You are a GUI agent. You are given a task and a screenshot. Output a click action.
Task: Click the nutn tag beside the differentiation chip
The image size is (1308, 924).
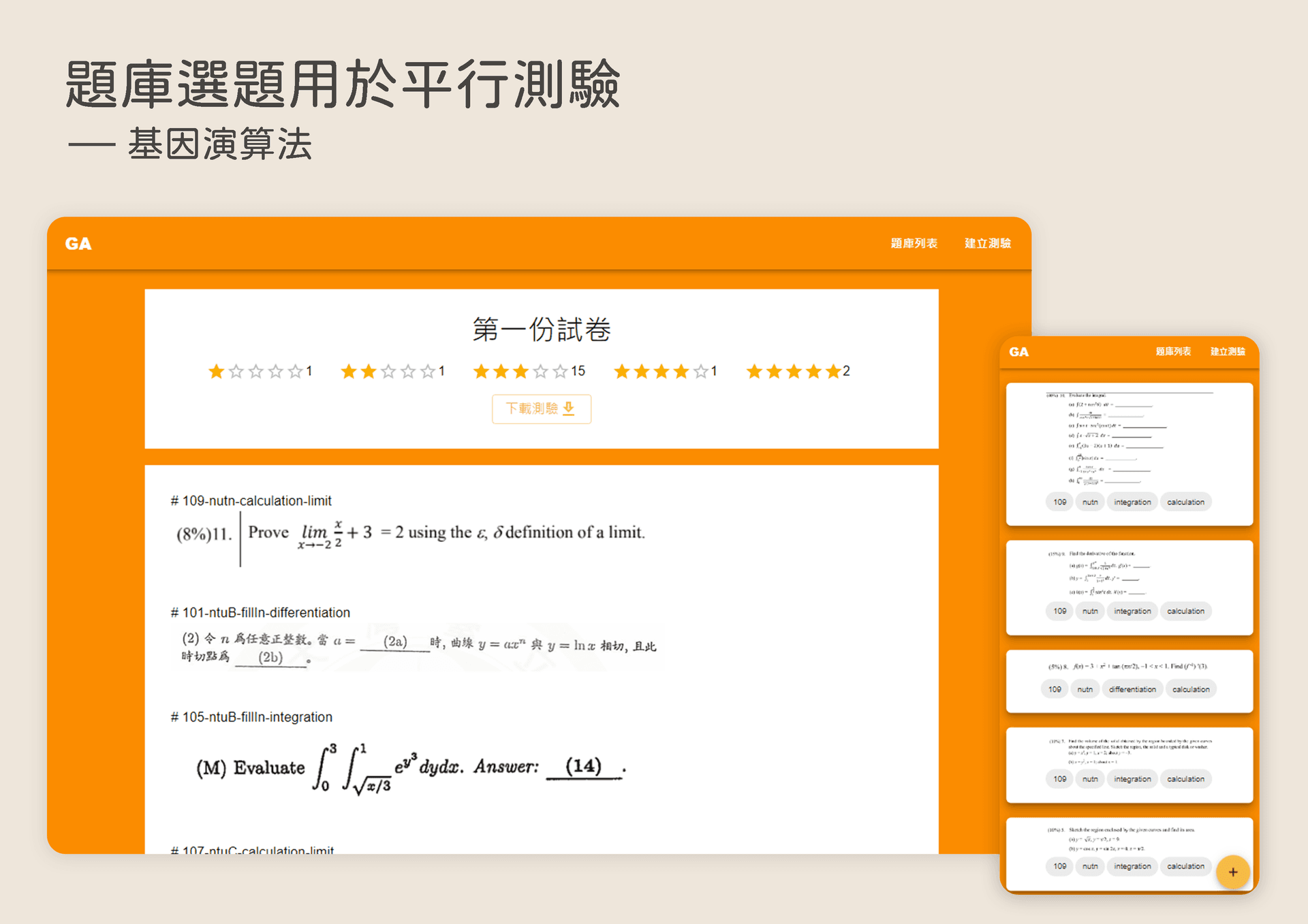pyautogui.click(x=1085, y=689)
